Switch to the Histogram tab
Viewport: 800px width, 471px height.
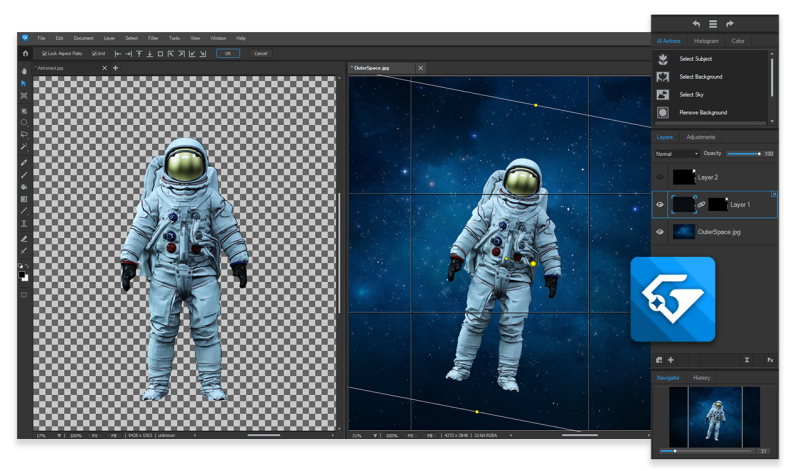click(706, 41)
